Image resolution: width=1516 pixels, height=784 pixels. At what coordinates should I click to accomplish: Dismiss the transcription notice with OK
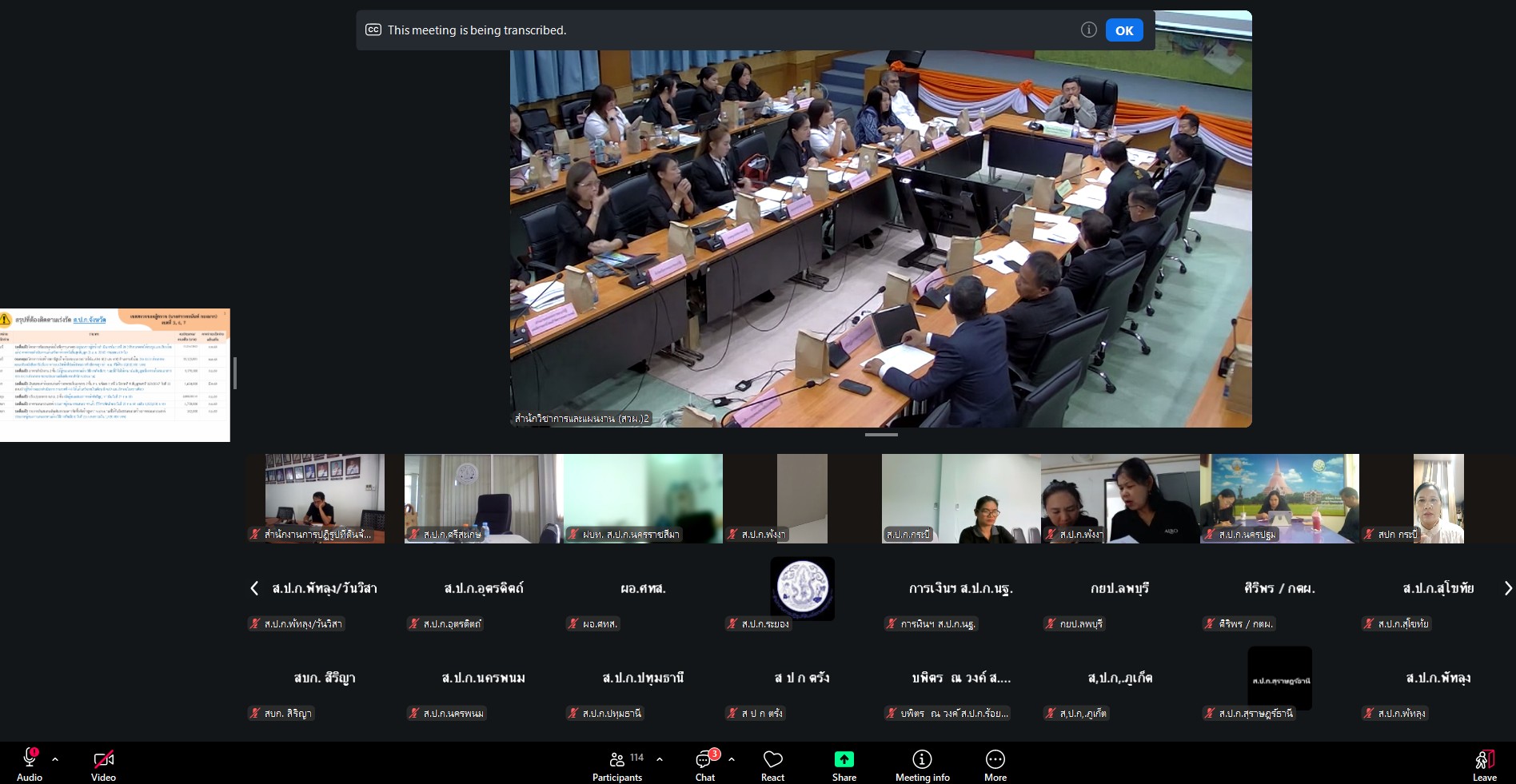(1123, 30)
